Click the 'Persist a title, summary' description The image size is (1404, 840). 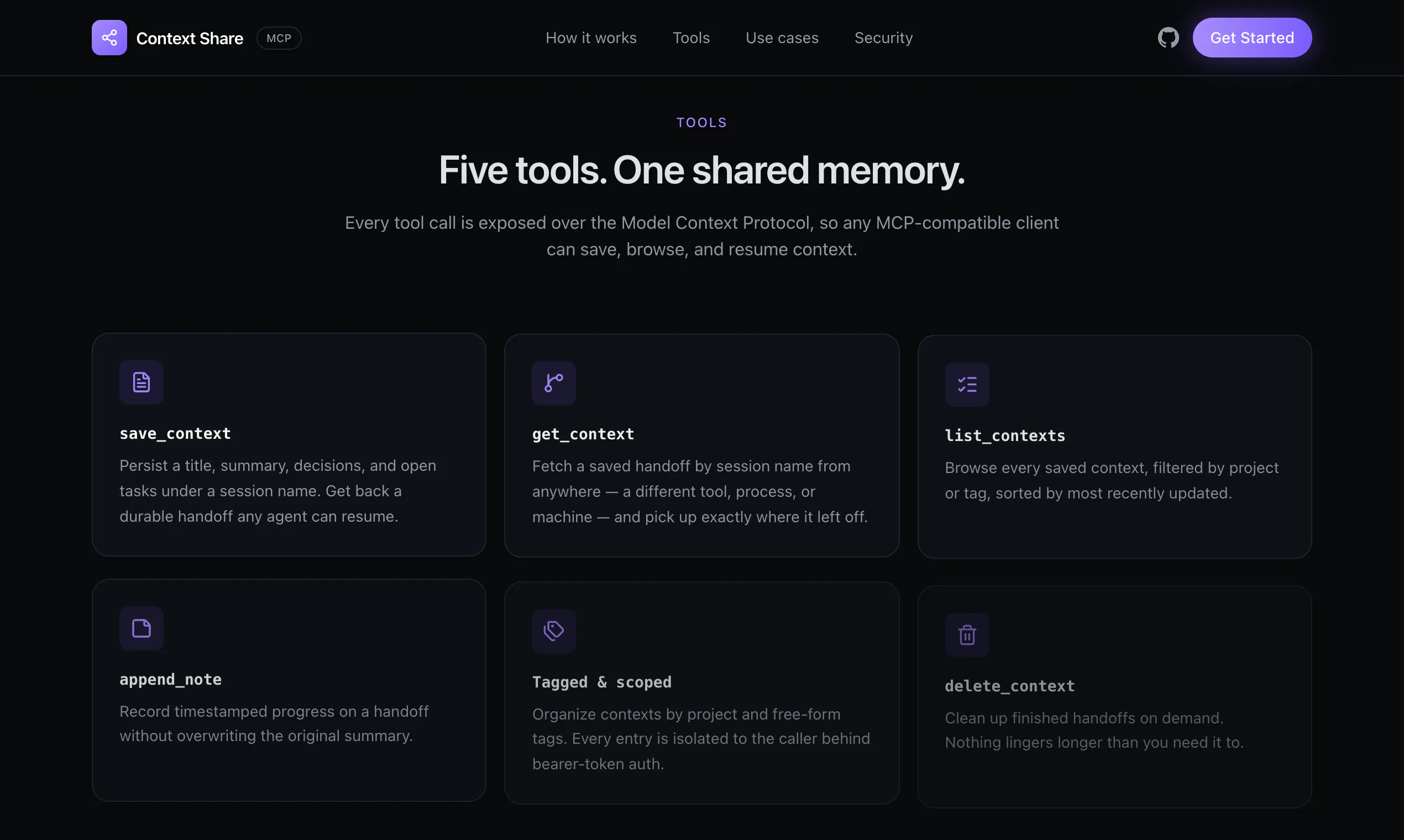[x=278, y=491]
